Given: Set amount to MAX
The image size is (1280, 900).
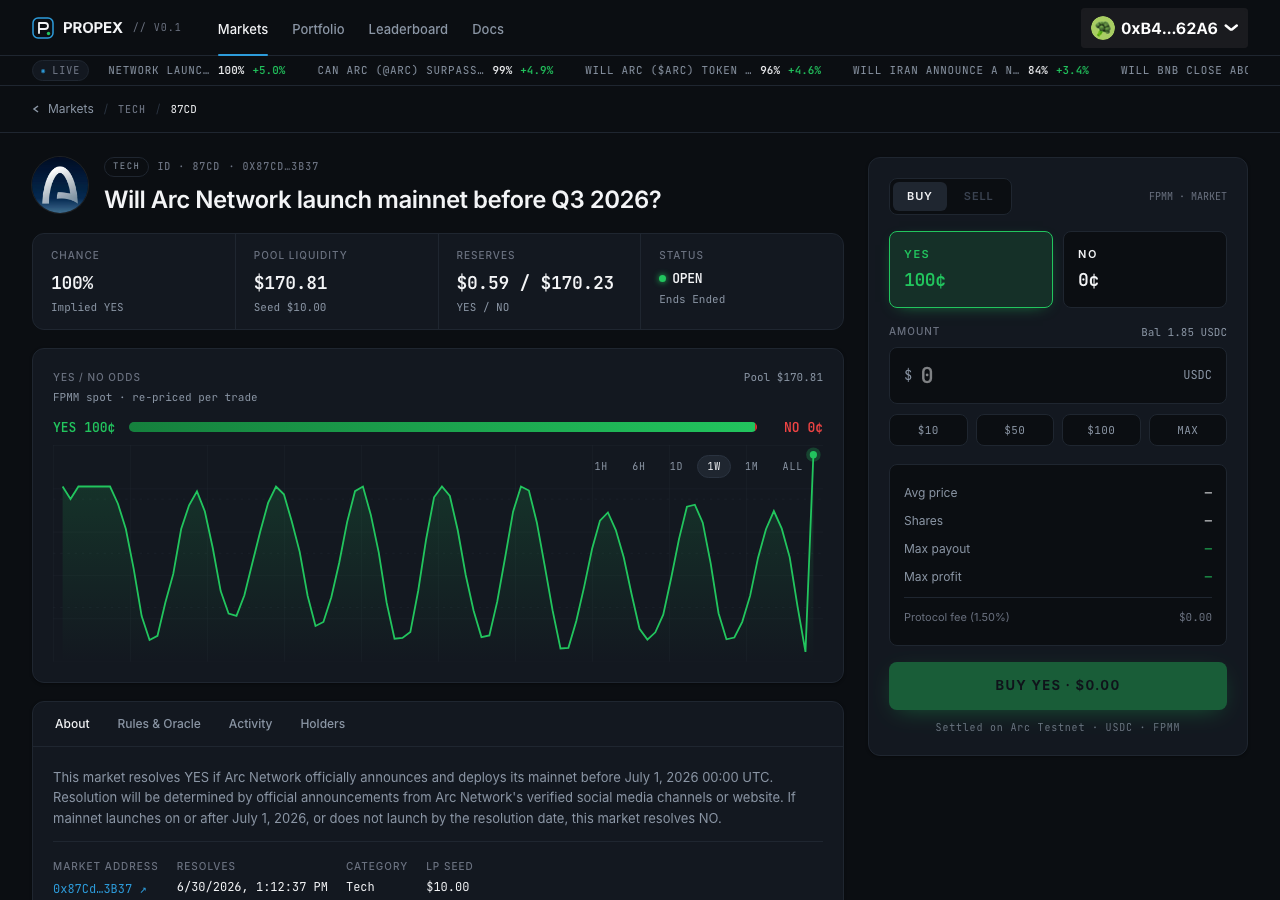Looking at the screenshot, I should (1188, 430).
